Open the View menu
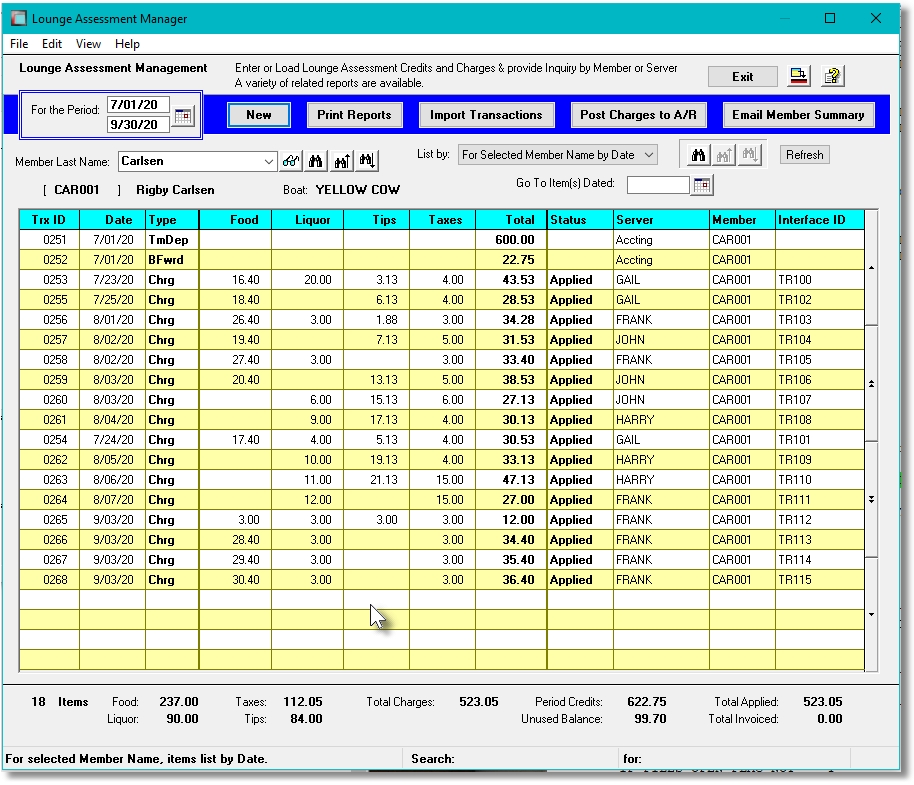 [88, 43]
